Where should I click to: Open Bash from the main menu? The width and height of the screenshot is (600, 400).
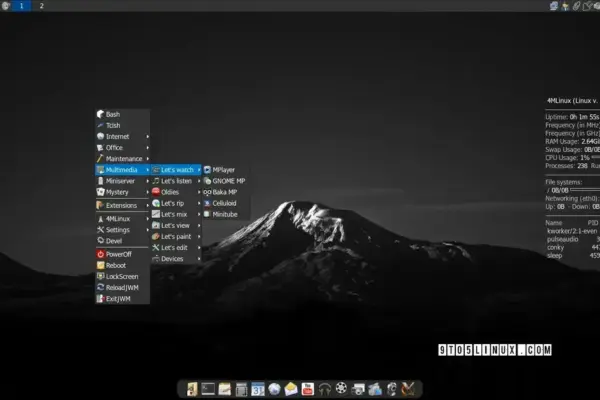(122, 114)
